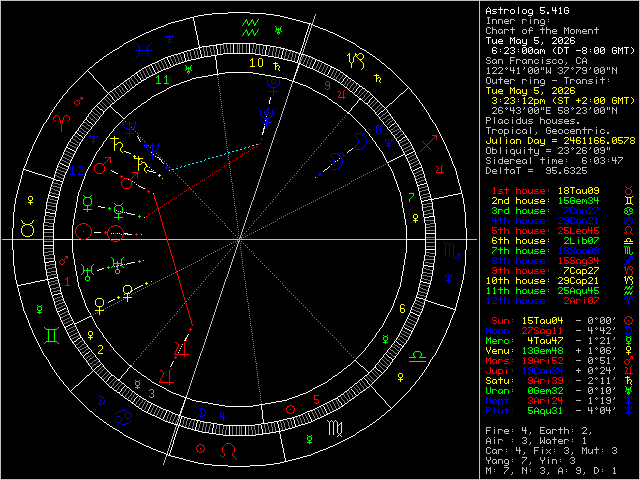Click the Aquarius symbol on the 11th house row
Image resolution: width=640 pixels, height=480 pixels.
tap(629, 291)
